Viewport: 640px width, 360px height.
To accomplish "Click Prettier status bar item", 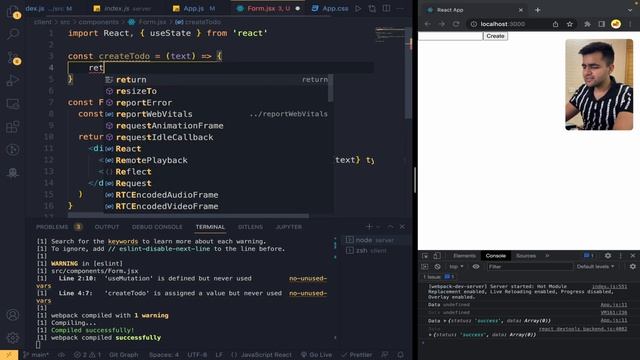I will (357, 355).
